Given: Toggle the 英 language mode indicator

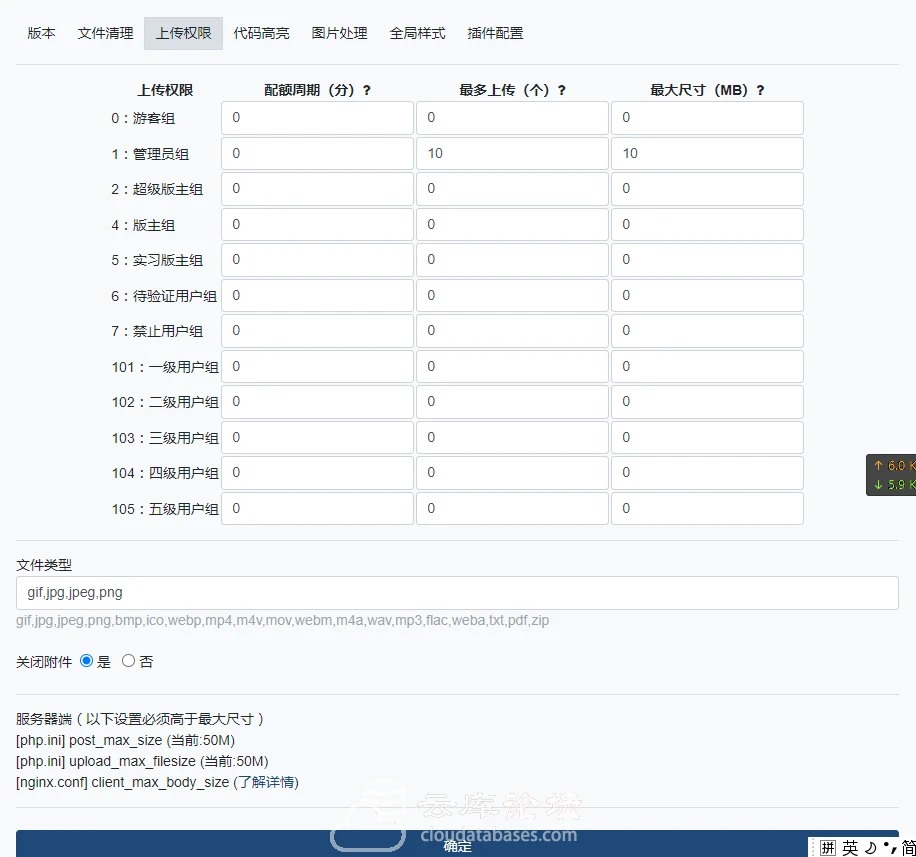Looking at the screenshot, I should (850, 848).
